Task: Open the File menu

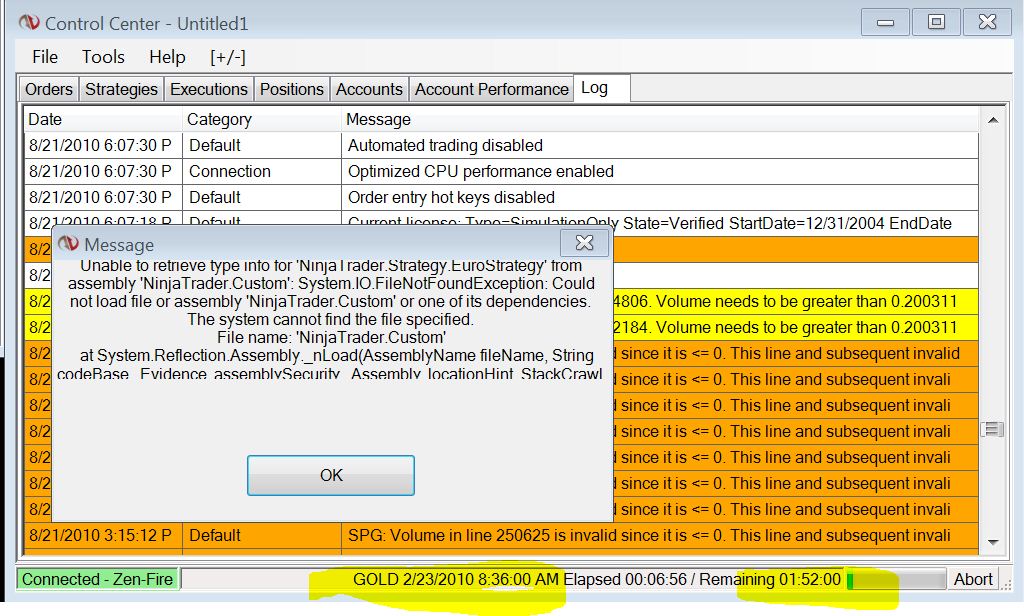Action: point(45,57)
